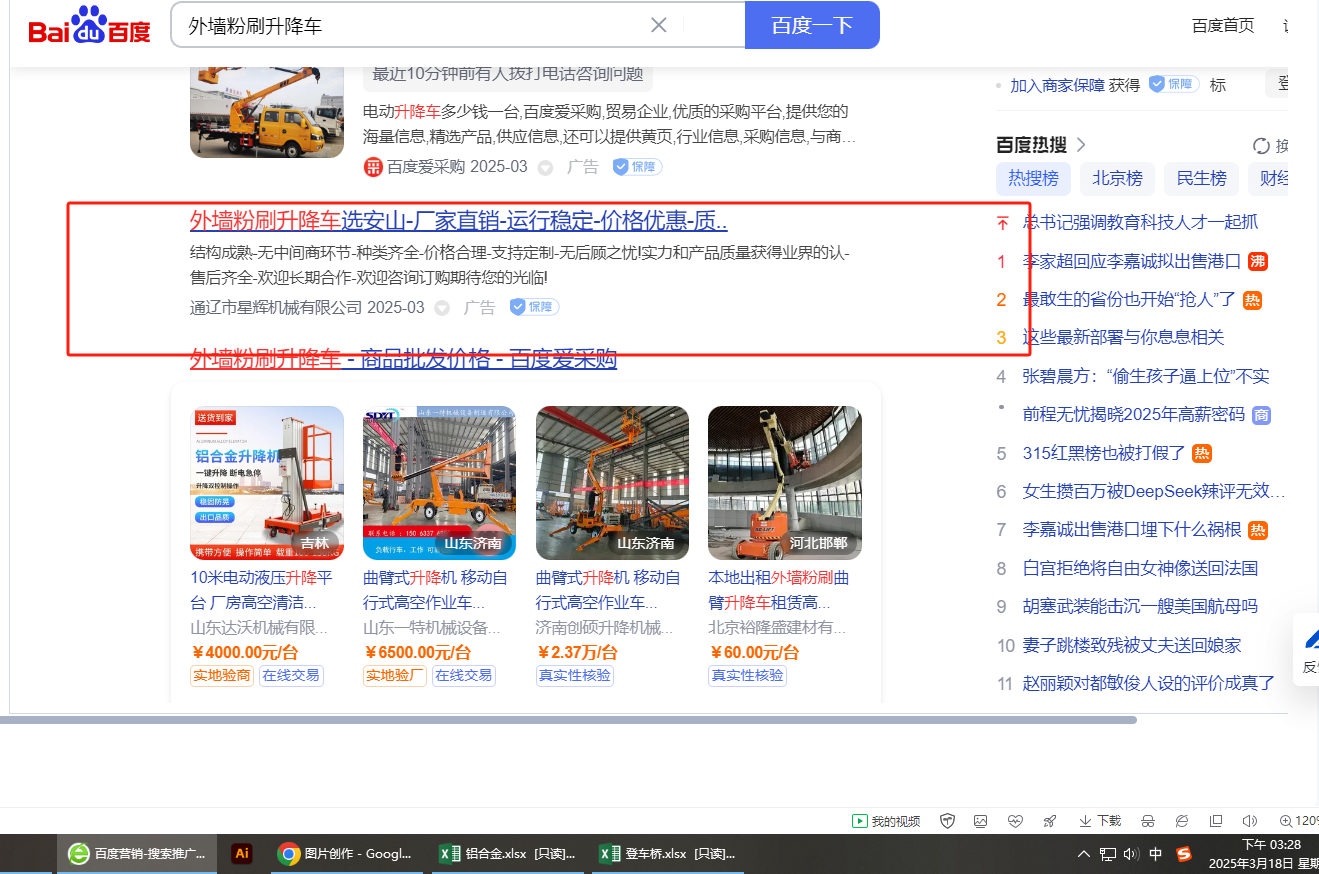Click the system tray volume icon
This screenshot has width=1319, height=874.
pos(1131,854)
